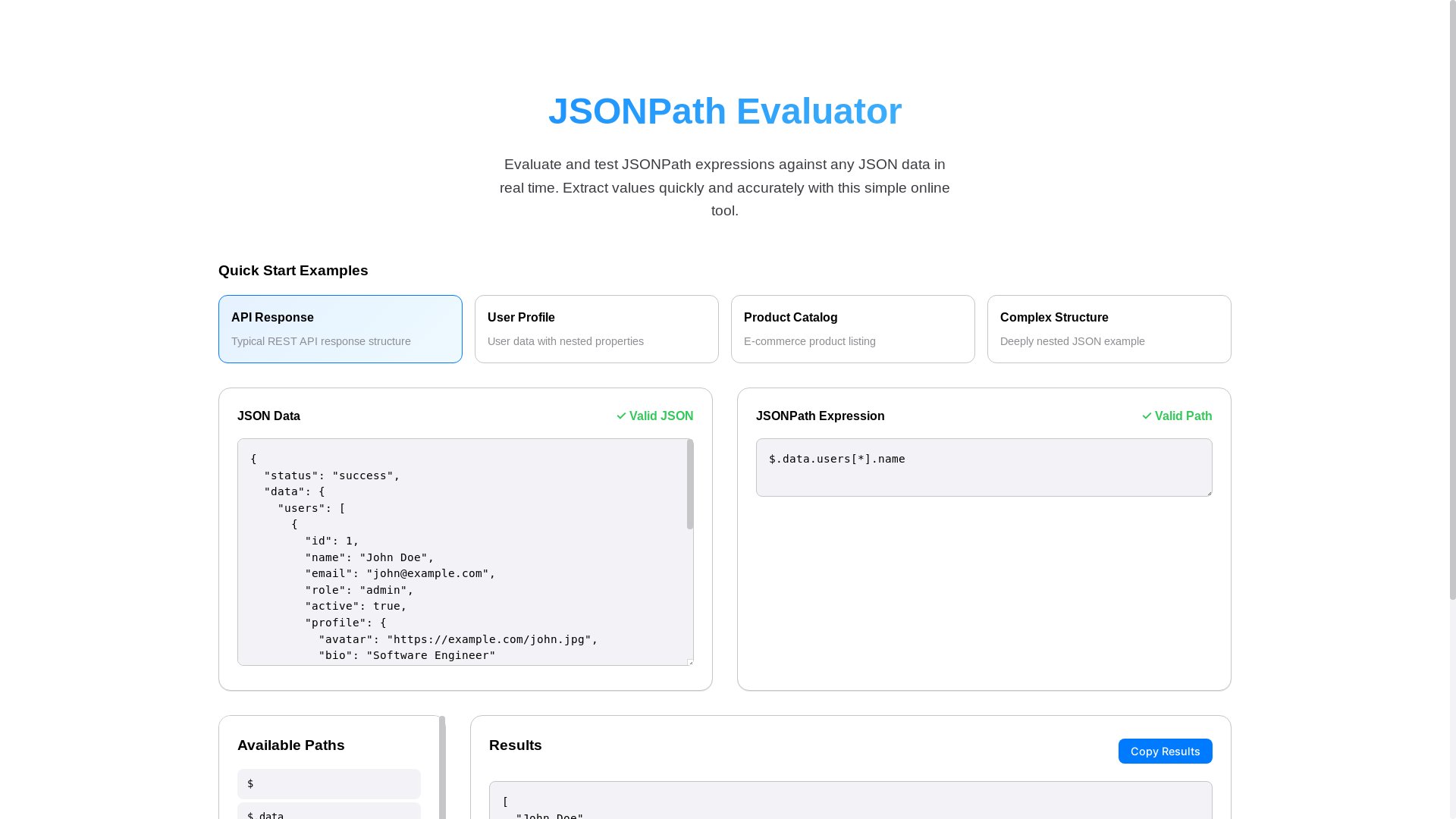The width and height of the screenshot is (1456, 819).
Task: Click the JSON Data textarea scrollbar
Action: pyautogui.click(x=690, y=484)
